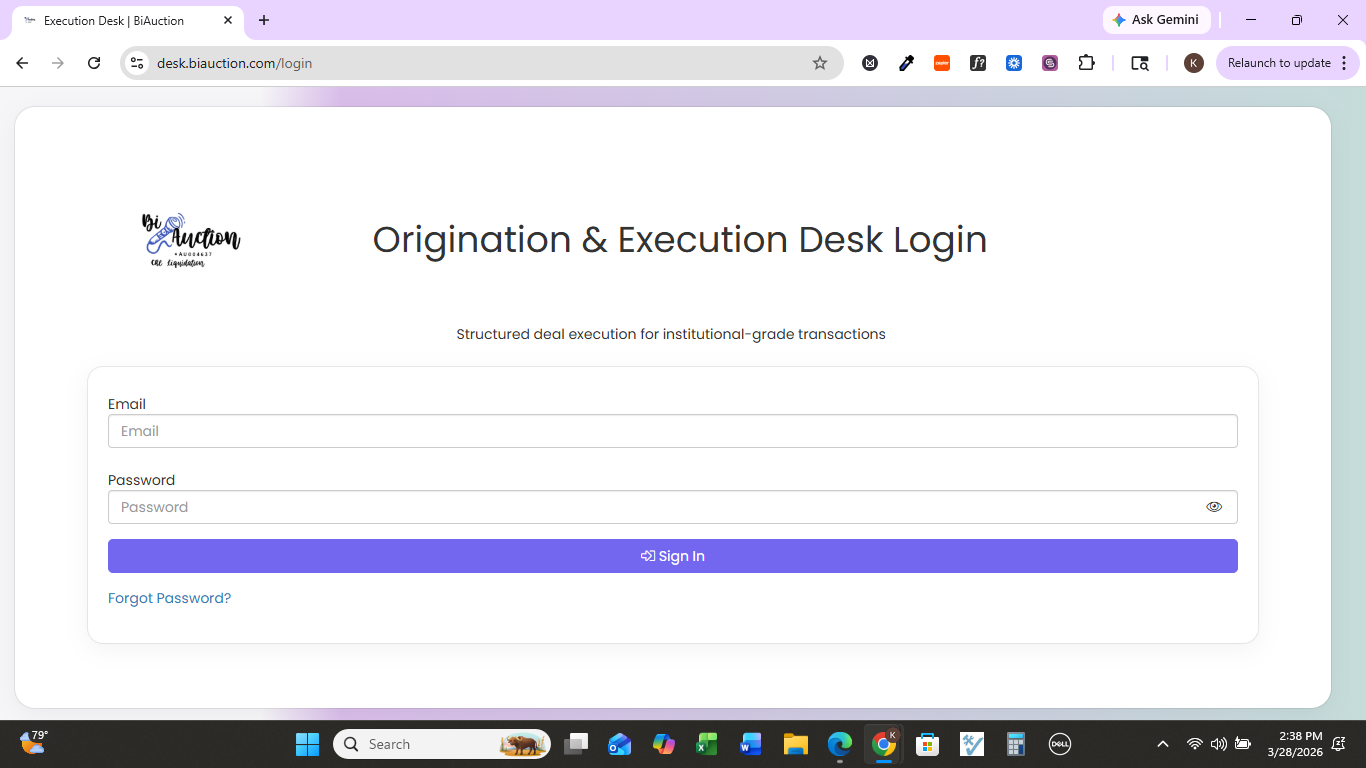
Task: Click the taskbar Search box
Action: tap(442, 744)
